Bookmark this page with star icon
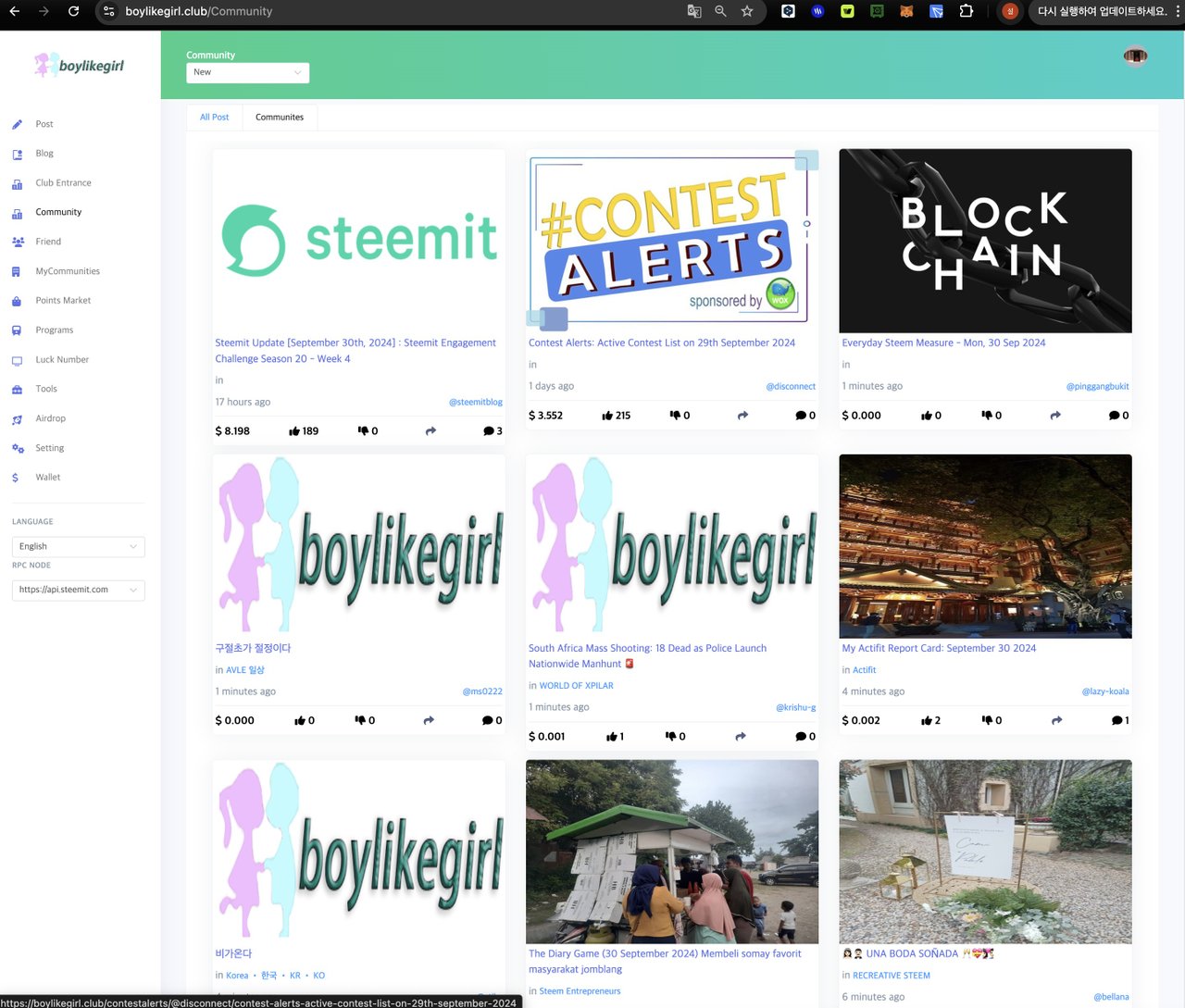The height and width of the screenshot is (1008, 1185). click(x=747, y=11)
